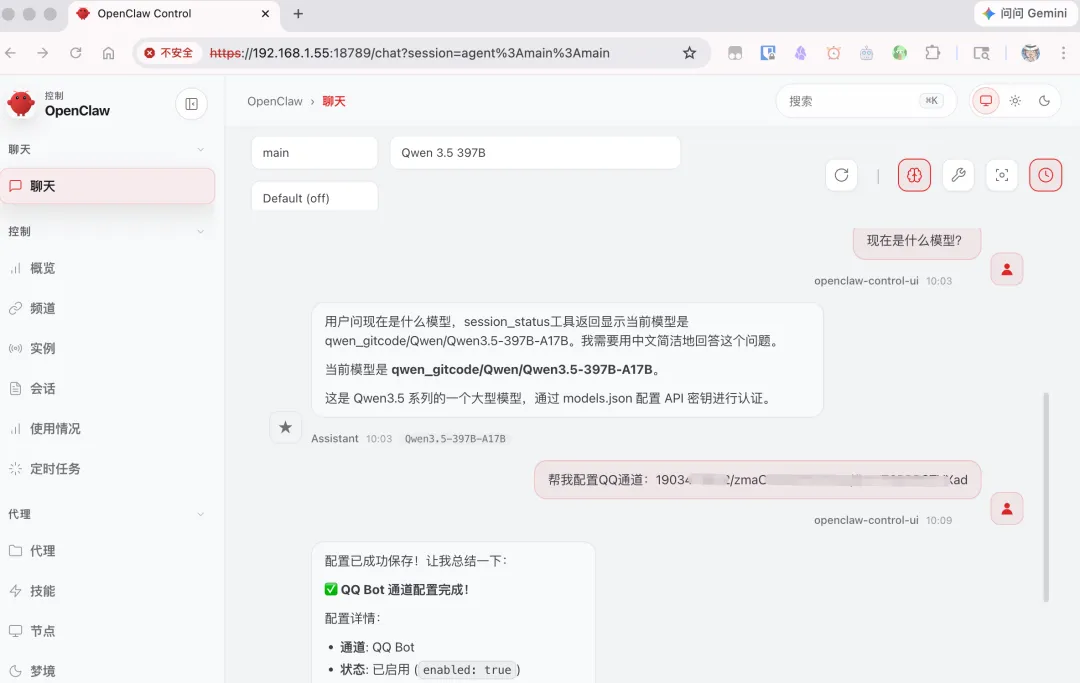
Task: Collapse the 代理 sidebar section
Action: click(200, 514)
